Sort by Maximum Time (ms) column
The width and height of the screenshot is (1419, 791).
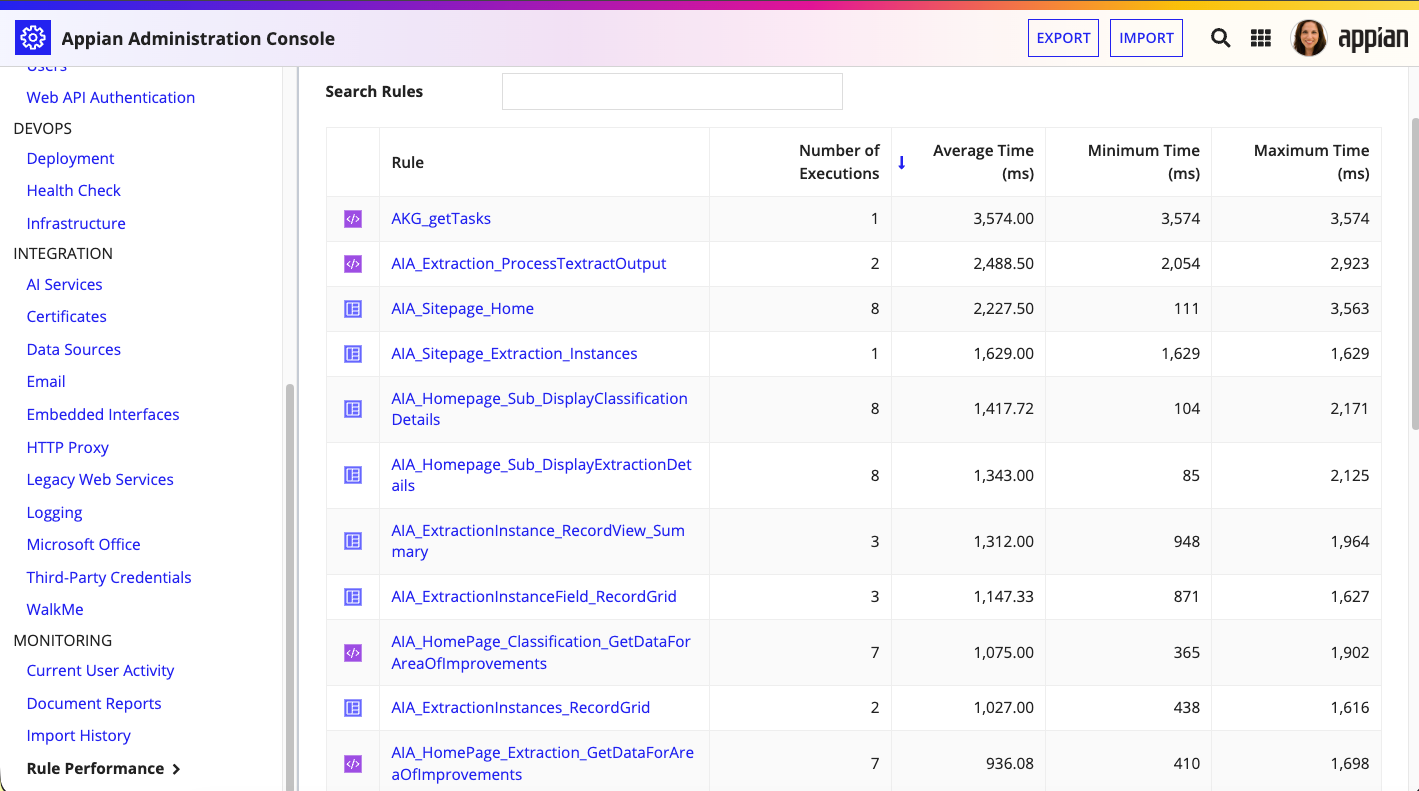pyautogui.click(x=1311, y=162)
